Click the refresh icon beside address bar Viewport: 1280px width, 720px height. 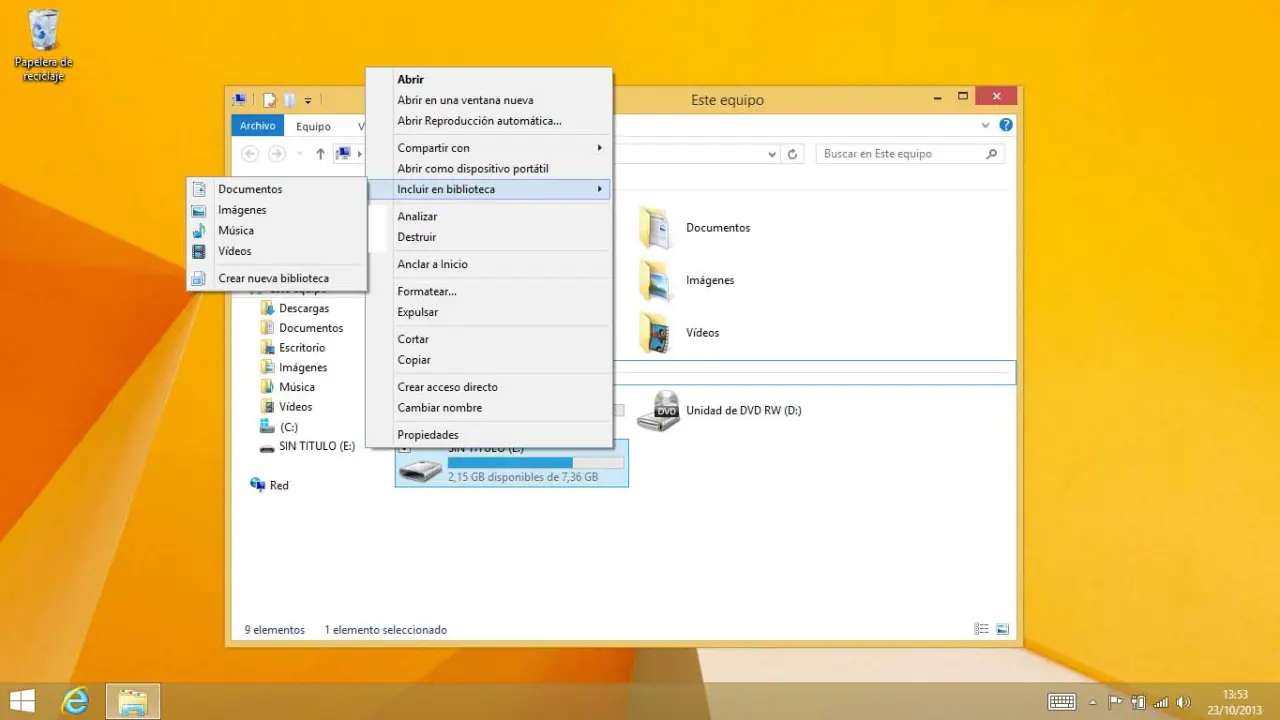coord(793,154)
